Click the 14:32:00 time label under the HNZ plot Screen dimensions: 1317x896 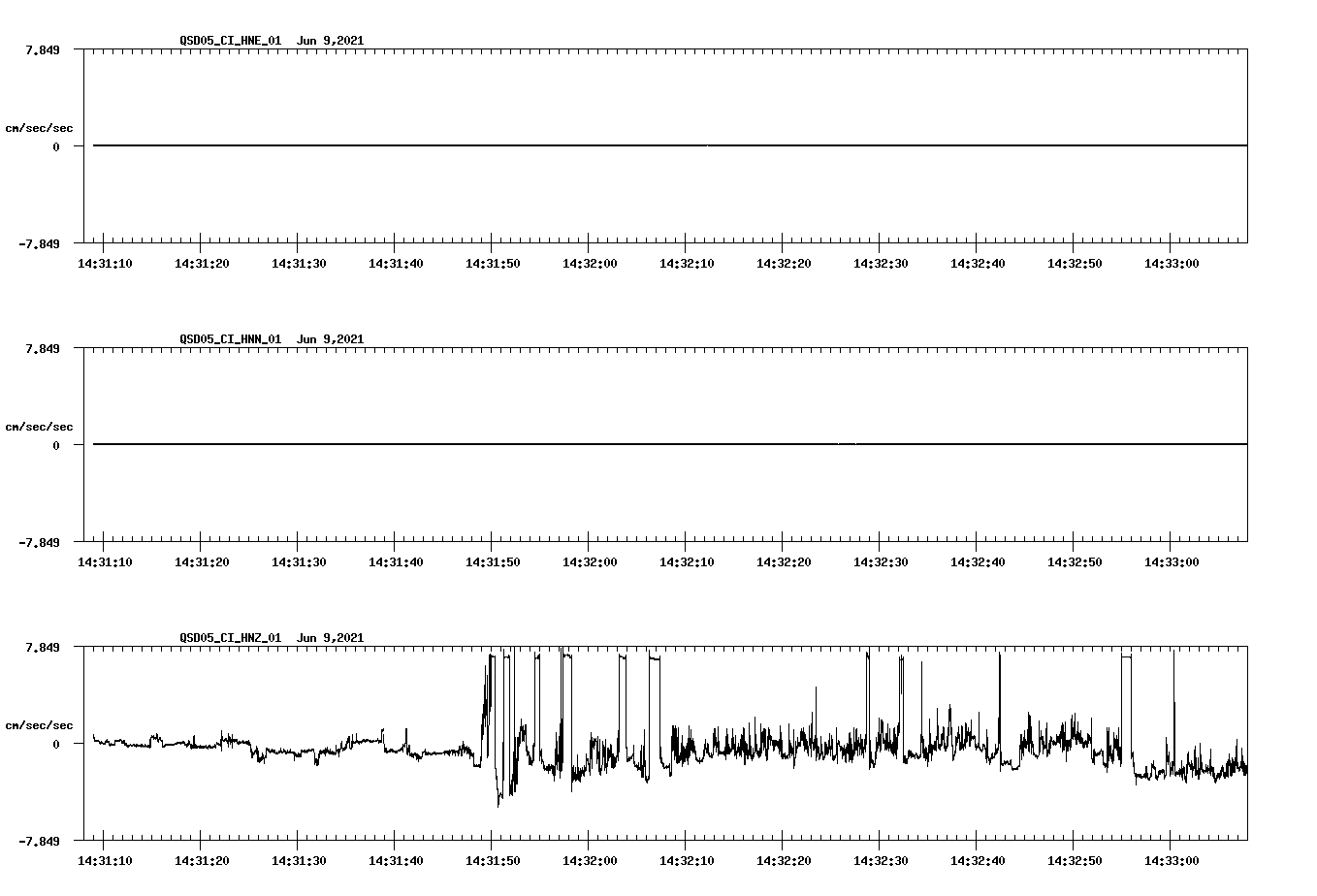click(x=590, y=861)
